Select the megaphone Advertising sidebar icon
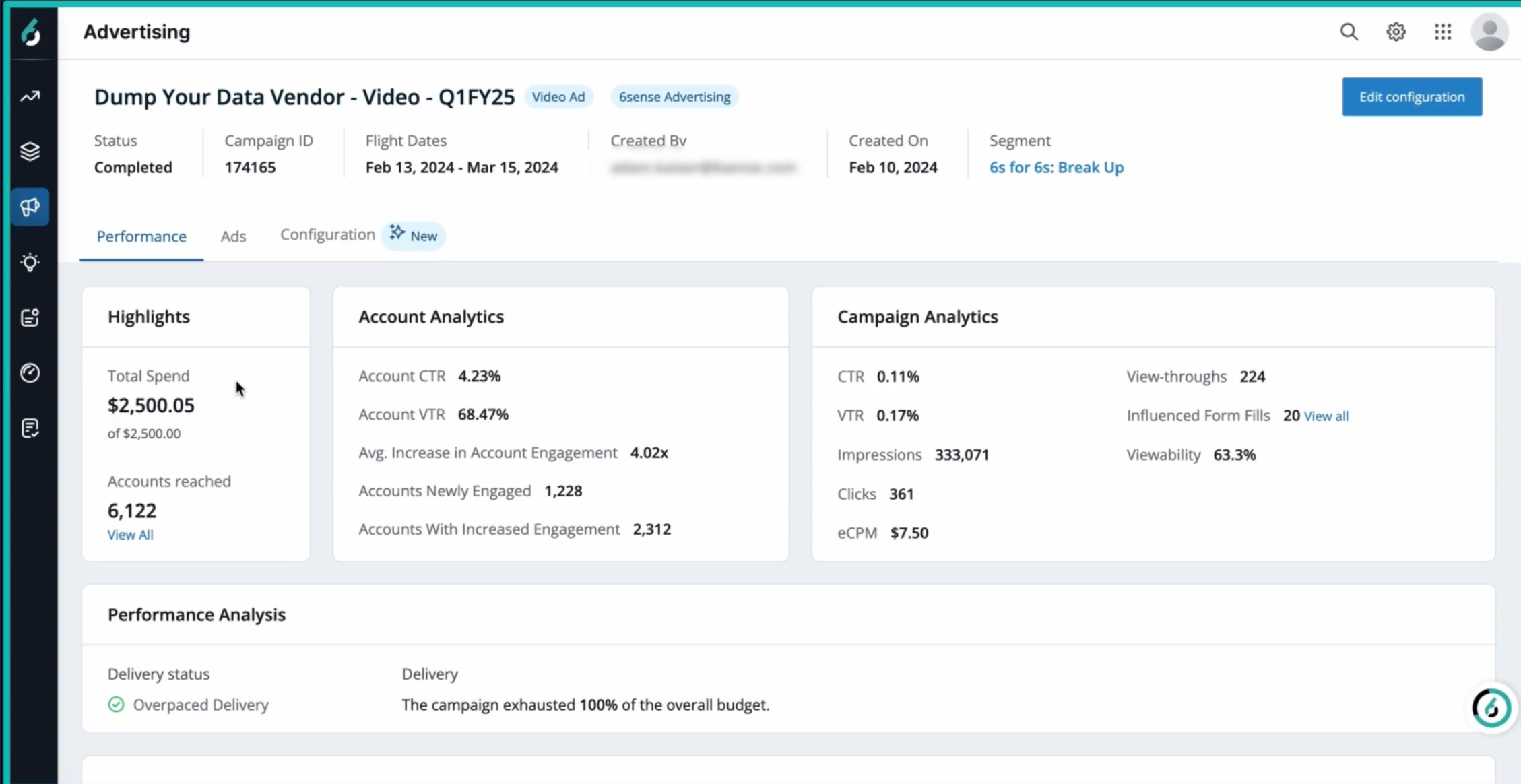The image size is (1521, 784). [x=30, y=207]
